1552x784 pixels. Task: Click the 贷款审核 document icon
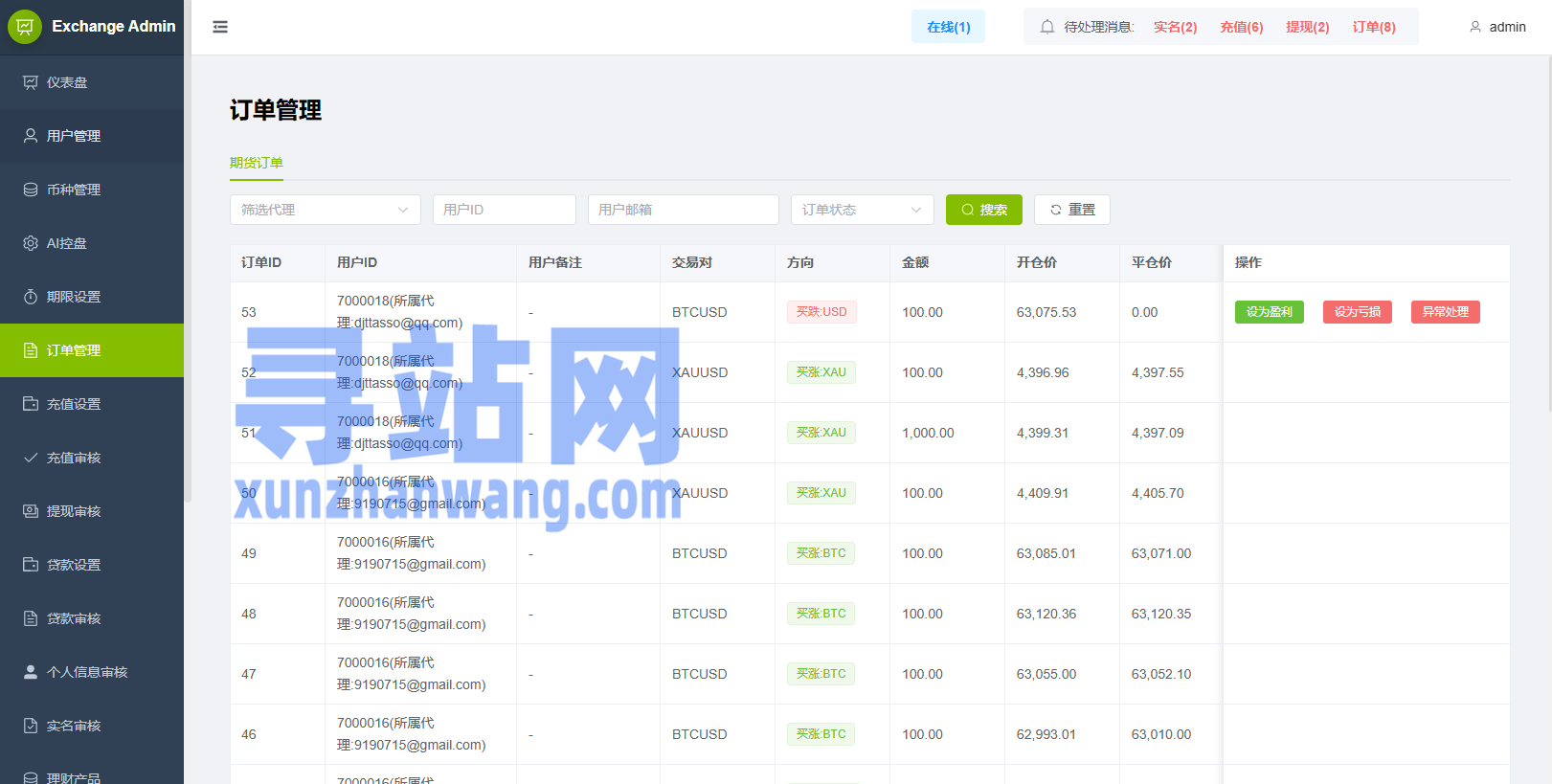click(31, 618)
